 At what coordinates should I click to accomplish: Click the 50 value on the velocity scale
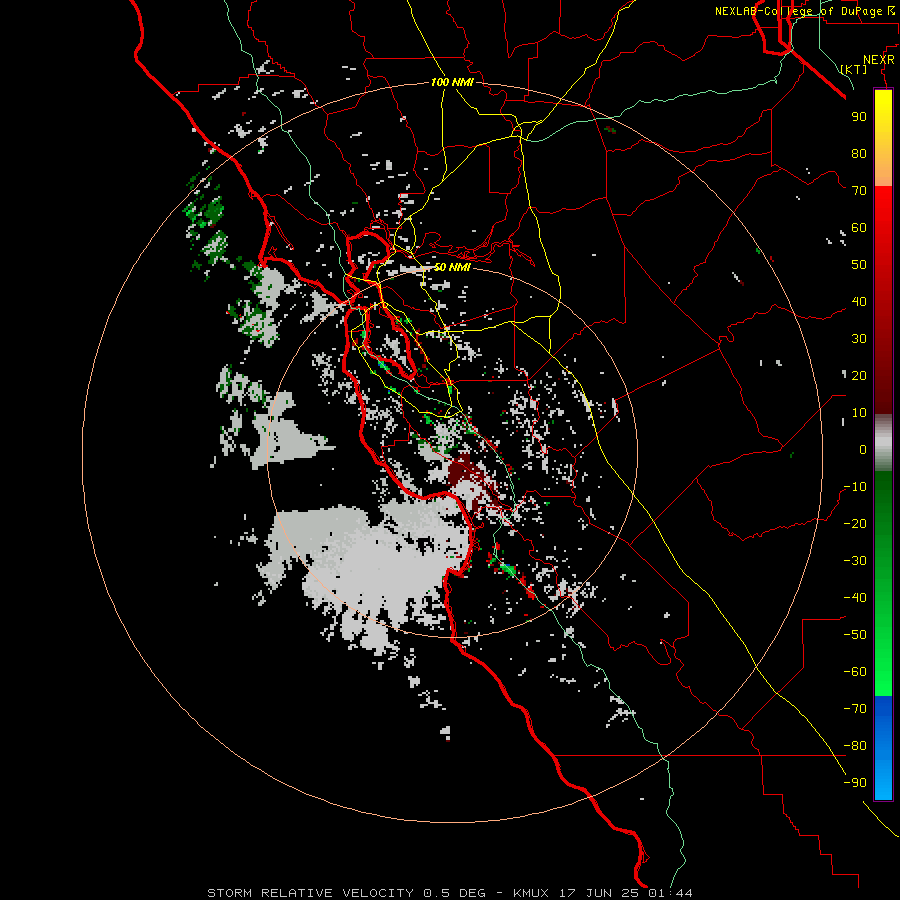(x=859, y=265)
